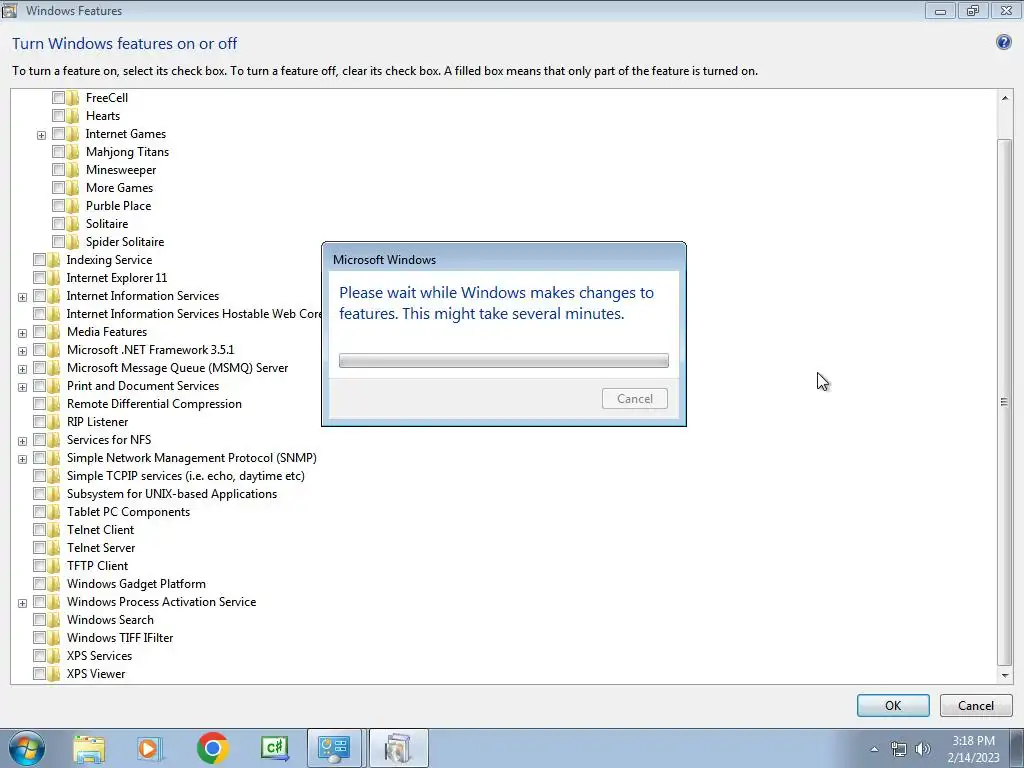
Task: Select the Windows TIFF IFilter row
Action: pyautogui.click(x=120, y=637)
